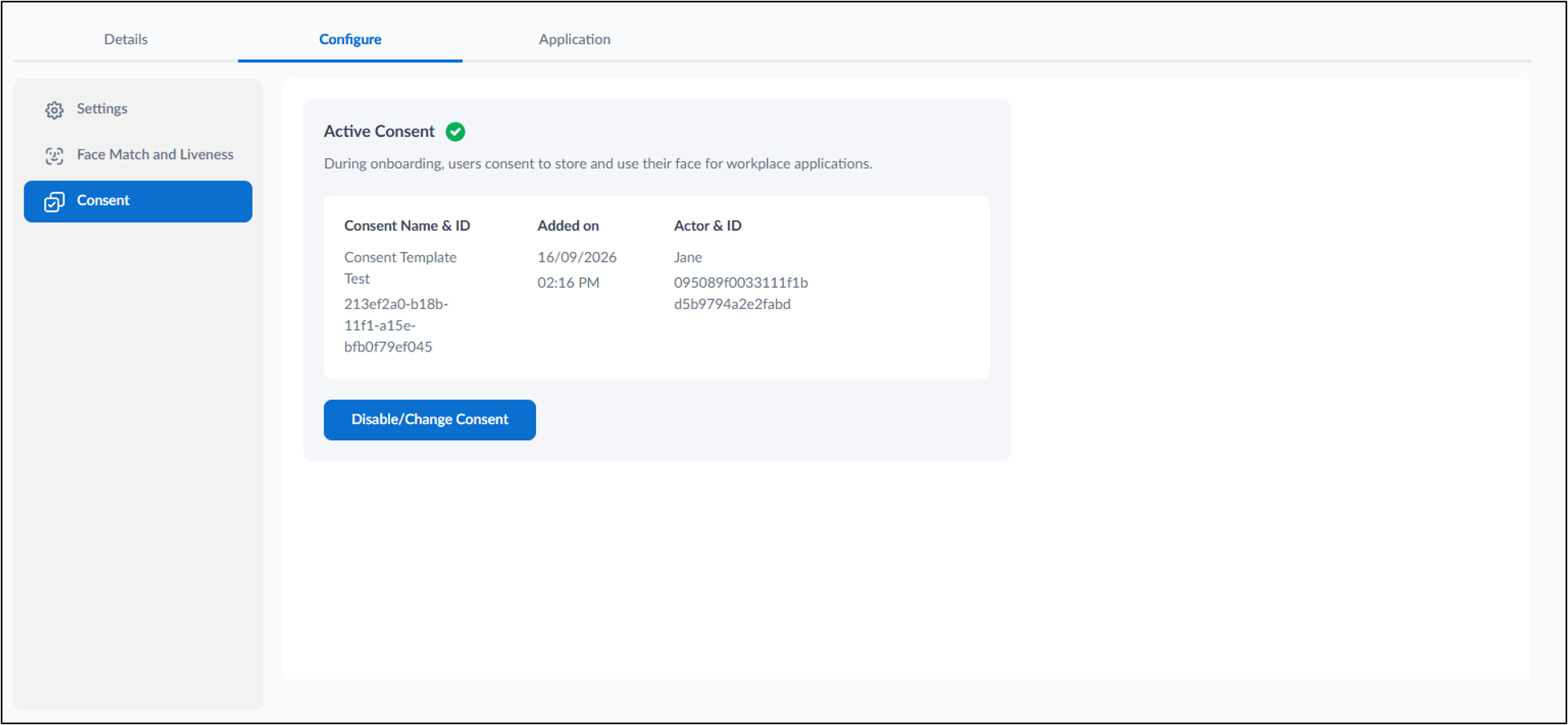Image resolution: width=1568 pixels, height=725 pixels.
Task: Select Consent in the sidebar
Action: pyautogui.click(x=138, y=201)
